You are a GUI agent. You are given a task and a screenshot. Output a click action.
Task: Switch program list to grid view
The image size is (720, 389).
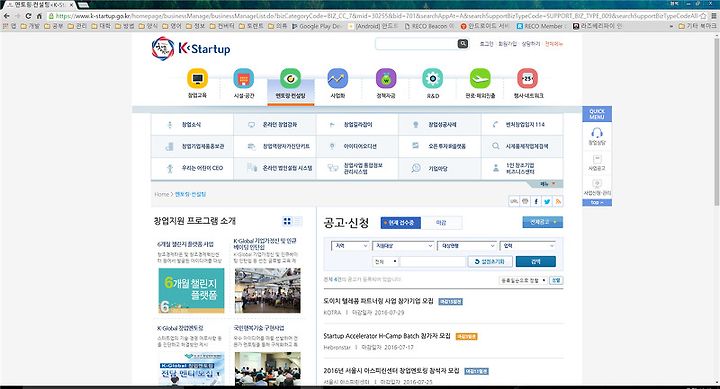(287, 221)
